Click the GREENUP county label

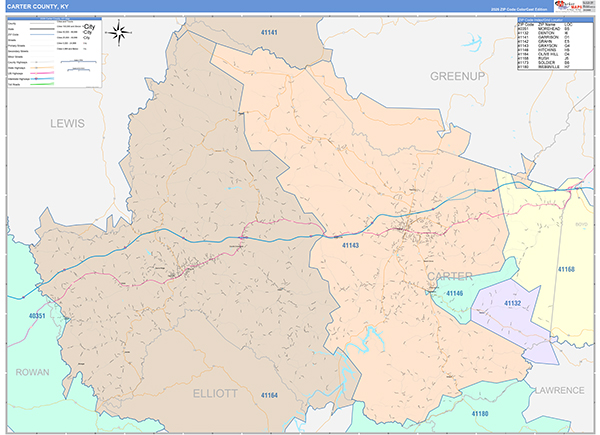455,75
